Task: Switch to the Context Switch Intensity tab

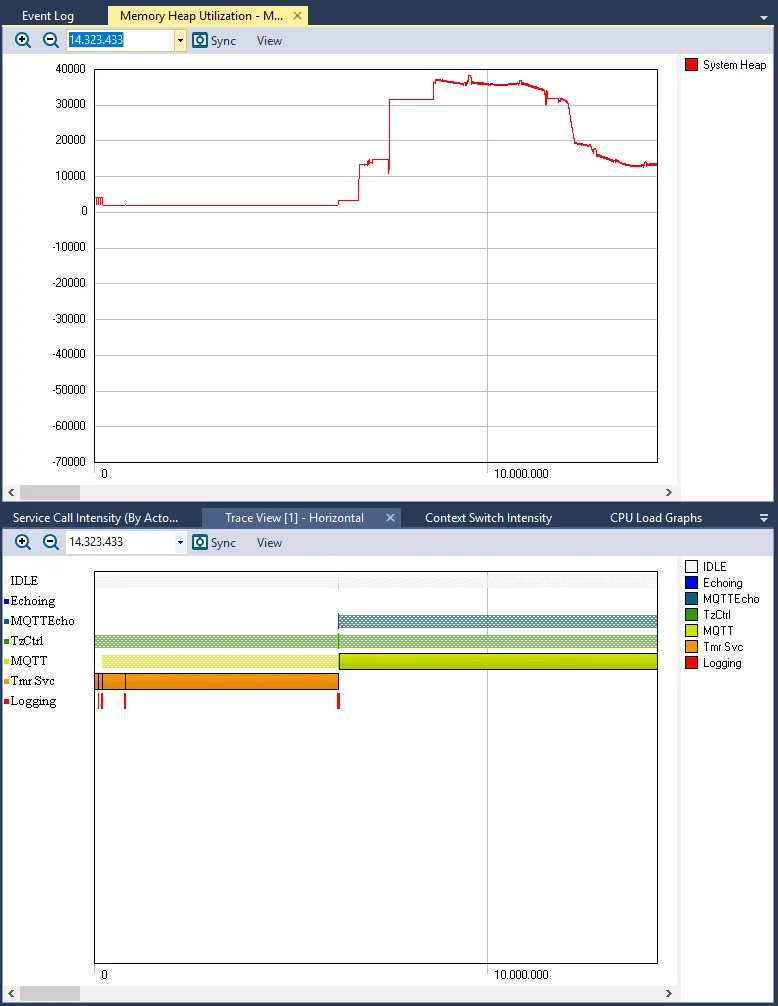Action: coord(488,518)
